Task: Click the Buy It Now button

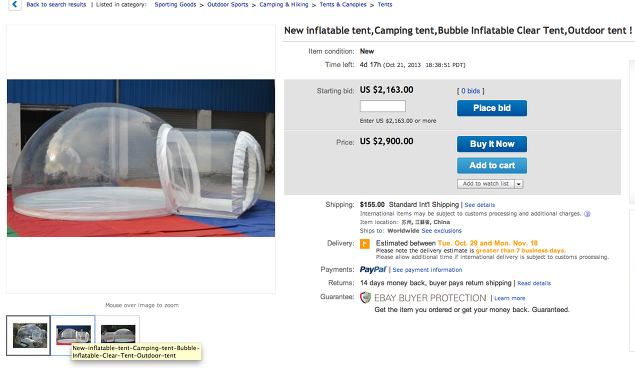Action: click(492, 144)
